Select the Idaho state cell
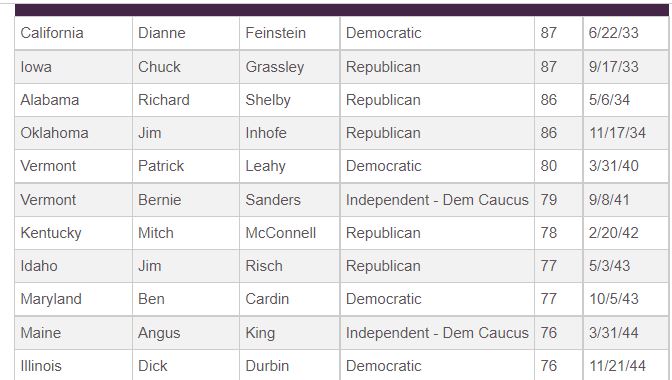 73,266
